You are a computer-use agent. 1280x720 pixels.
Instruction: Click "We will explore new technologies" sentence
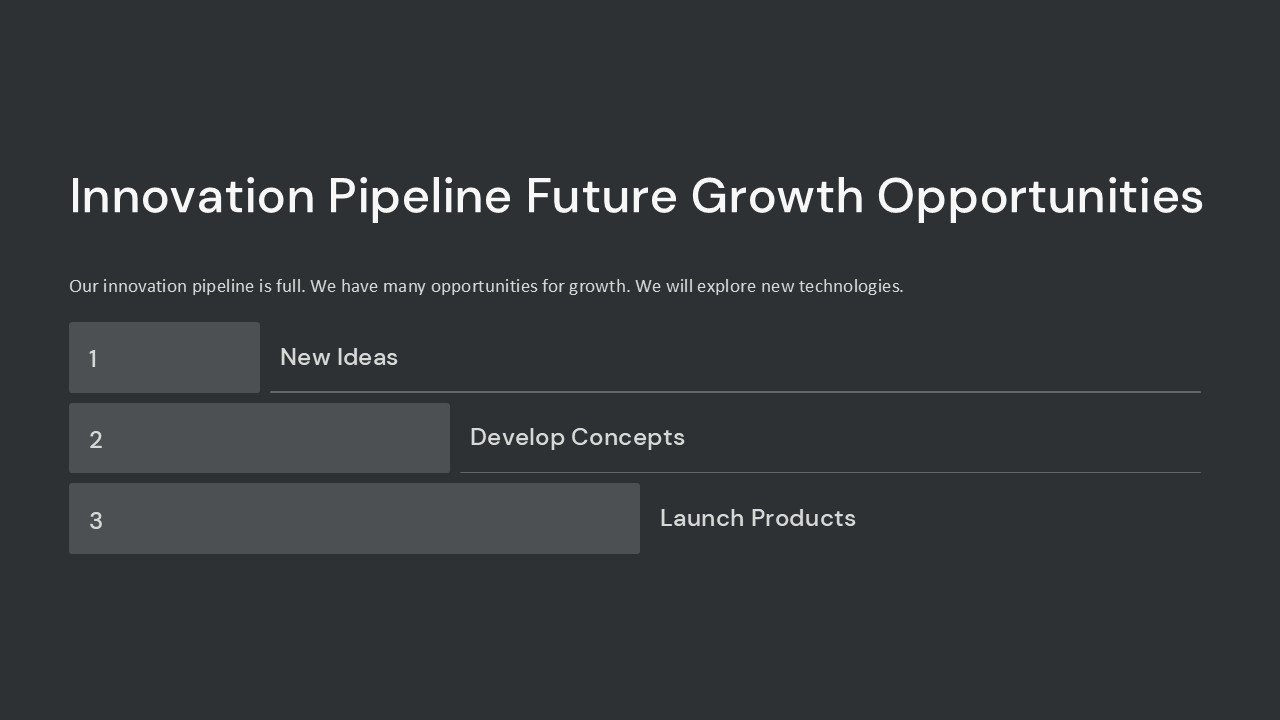(x=769, y=286)
